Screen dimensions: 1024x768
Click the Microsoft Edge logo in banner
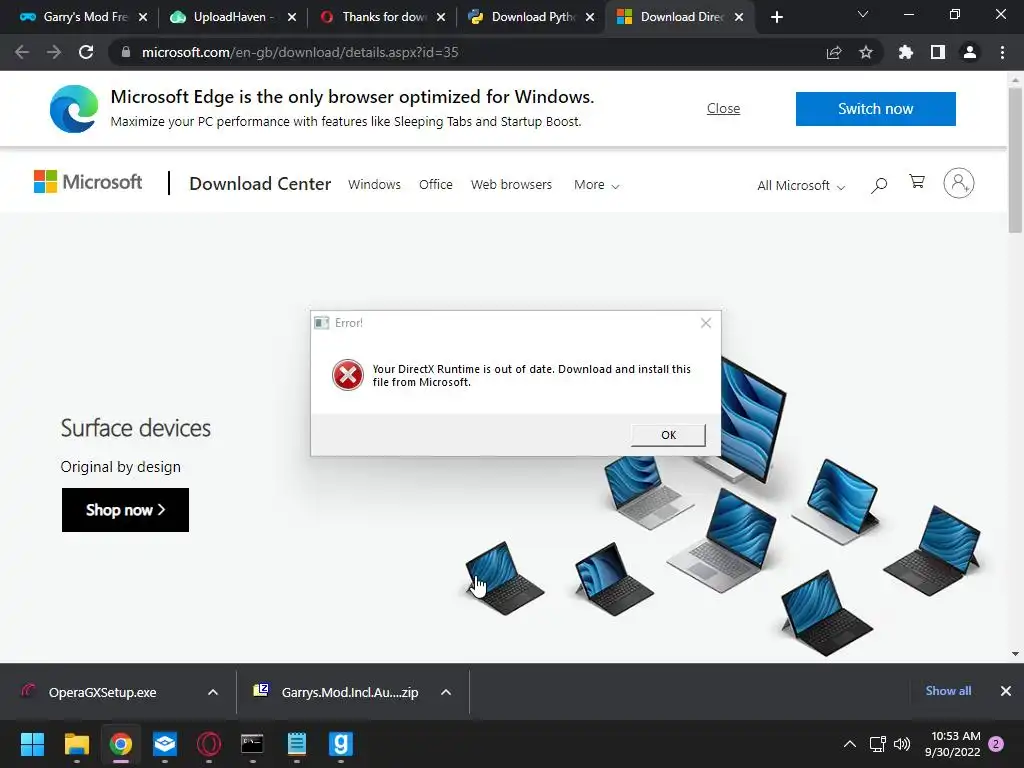pos(74,108)
